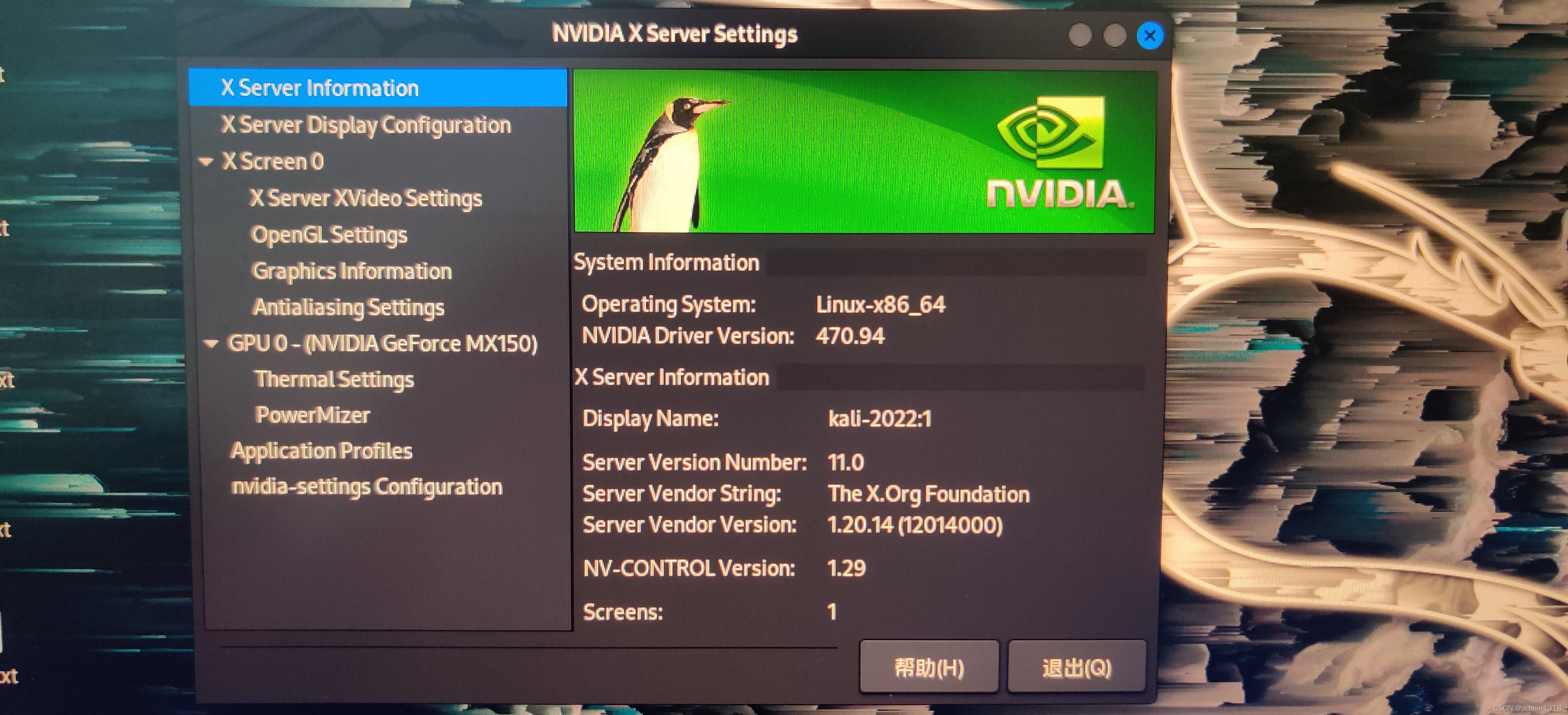The height and width of the screenshot is (715, 1568).
Task: Click the Operating System: label
Action: pos(669,304)
